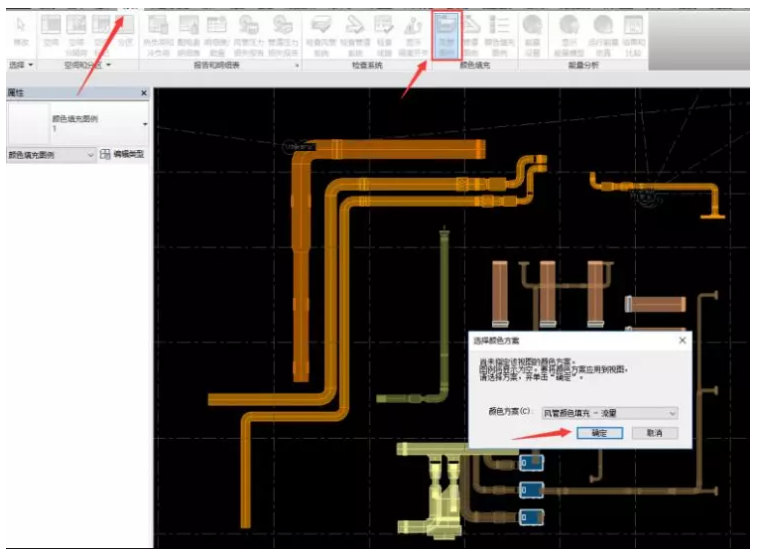Viewport: 757px width, 556px height.
Task: Expand the Spaces and Zones panel dropdown
Action: [x=87, y=65]
